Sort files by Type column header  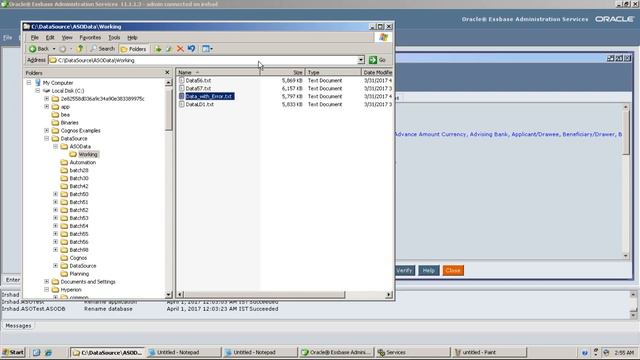coord(333,72)
